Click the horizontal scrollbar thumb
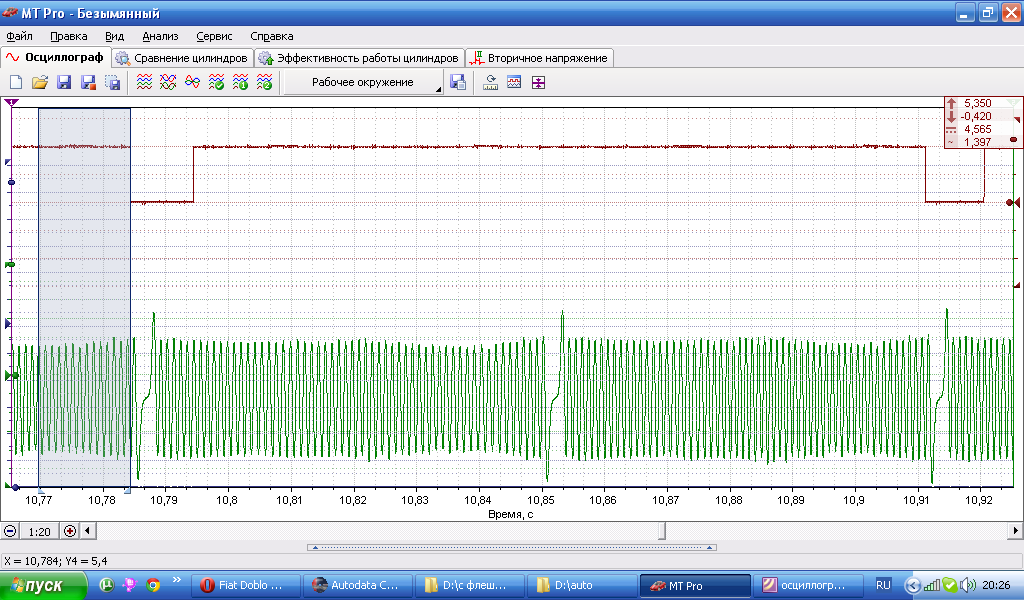Screen dimensions: 1024x600 click(662, 531)
